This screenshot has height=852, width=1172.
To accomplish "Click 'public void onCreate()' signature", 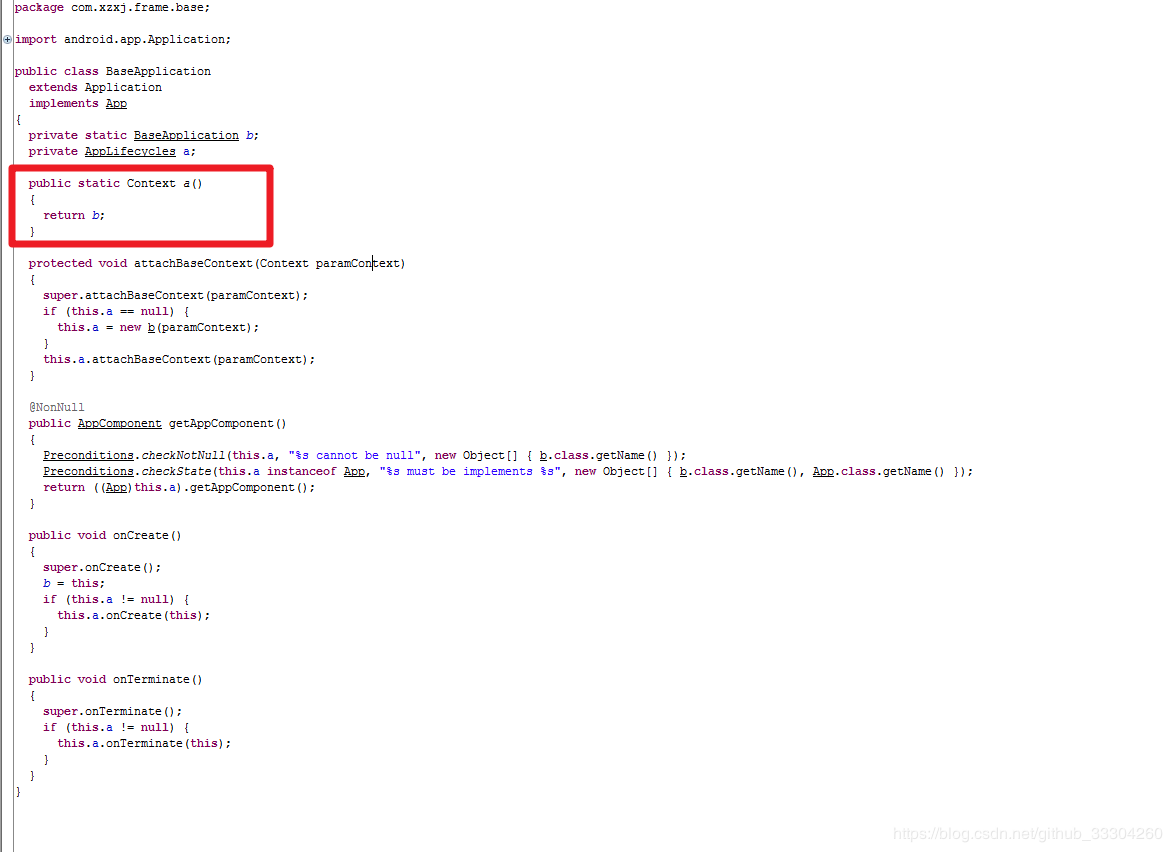I will tap(105, 535).
